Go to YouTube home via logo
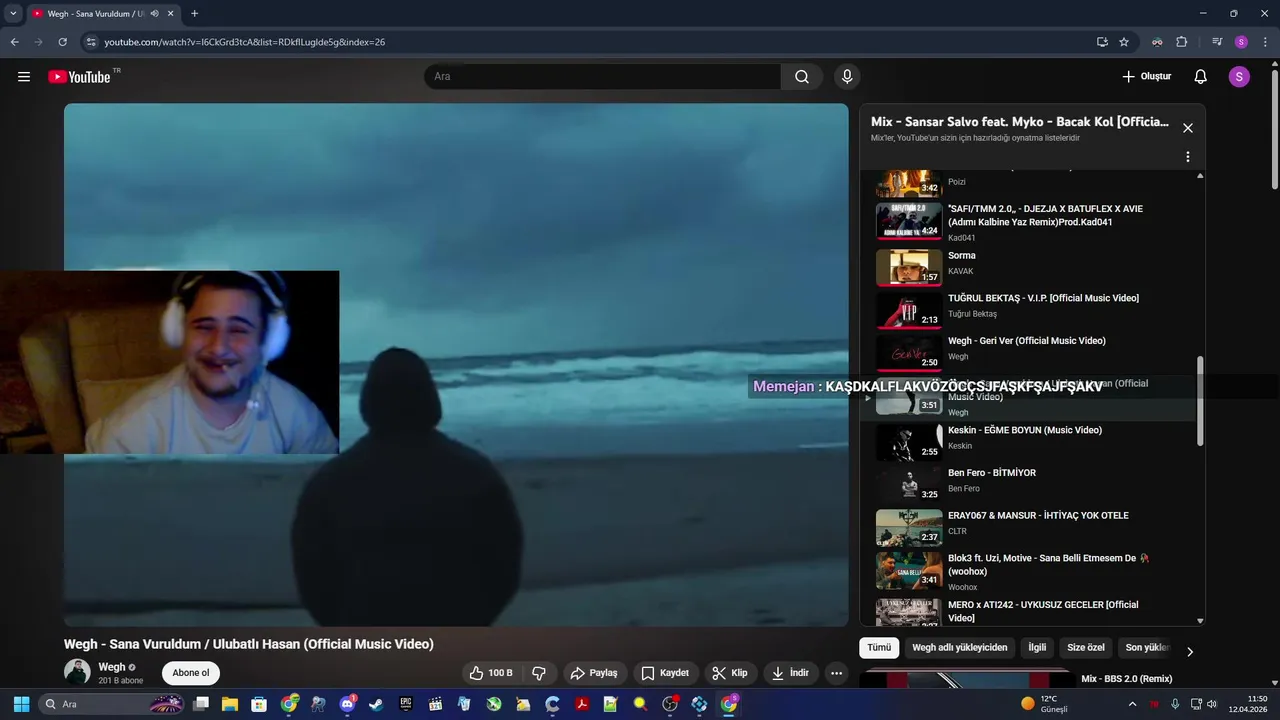 tap(80, 77)
